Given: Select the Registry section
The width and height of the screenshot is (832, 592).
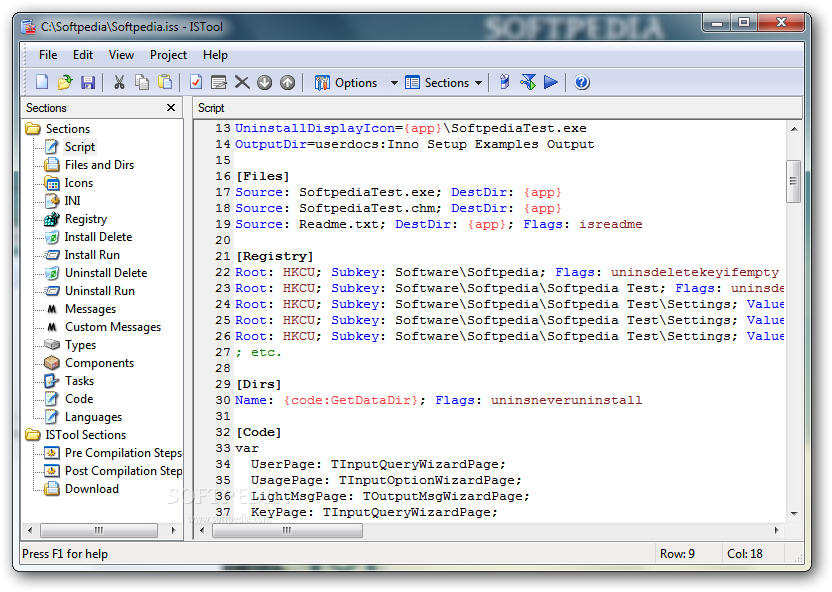Looking at the screenshot, I should [85, 219].
